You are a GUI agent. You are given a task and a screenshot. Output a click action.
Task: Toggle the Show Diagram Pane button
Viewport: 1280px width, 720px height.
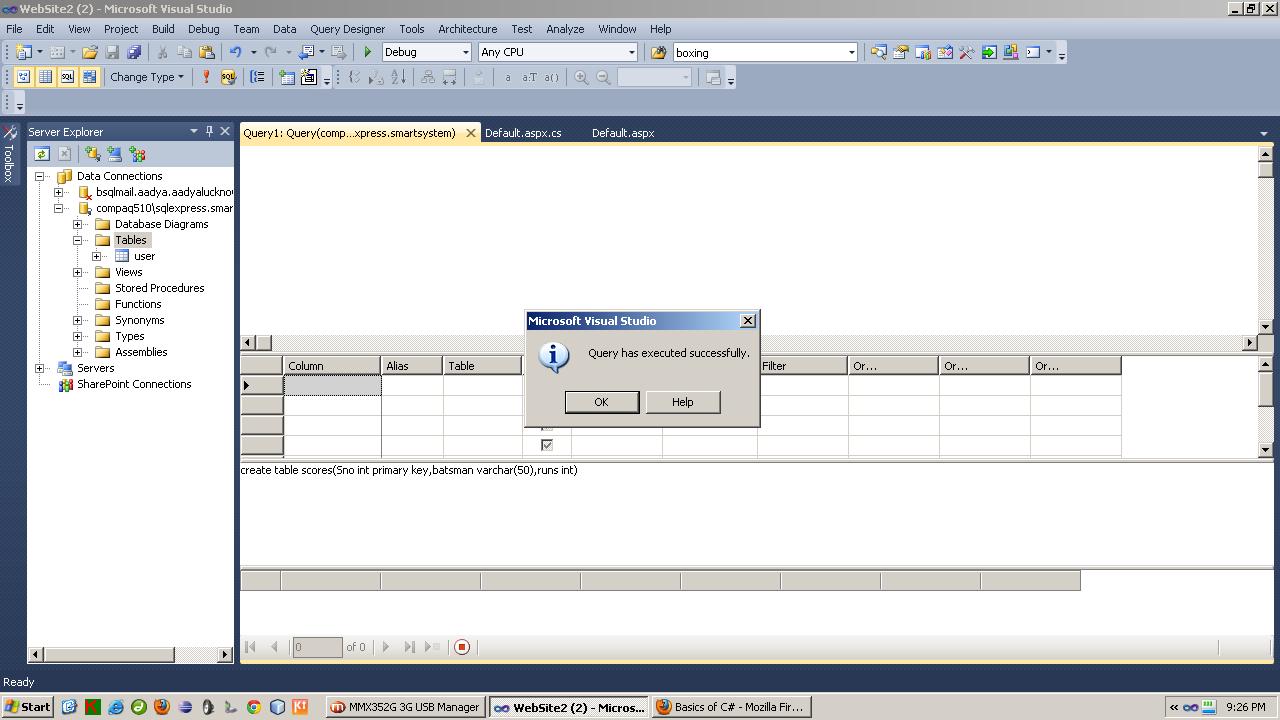[23, 77]
